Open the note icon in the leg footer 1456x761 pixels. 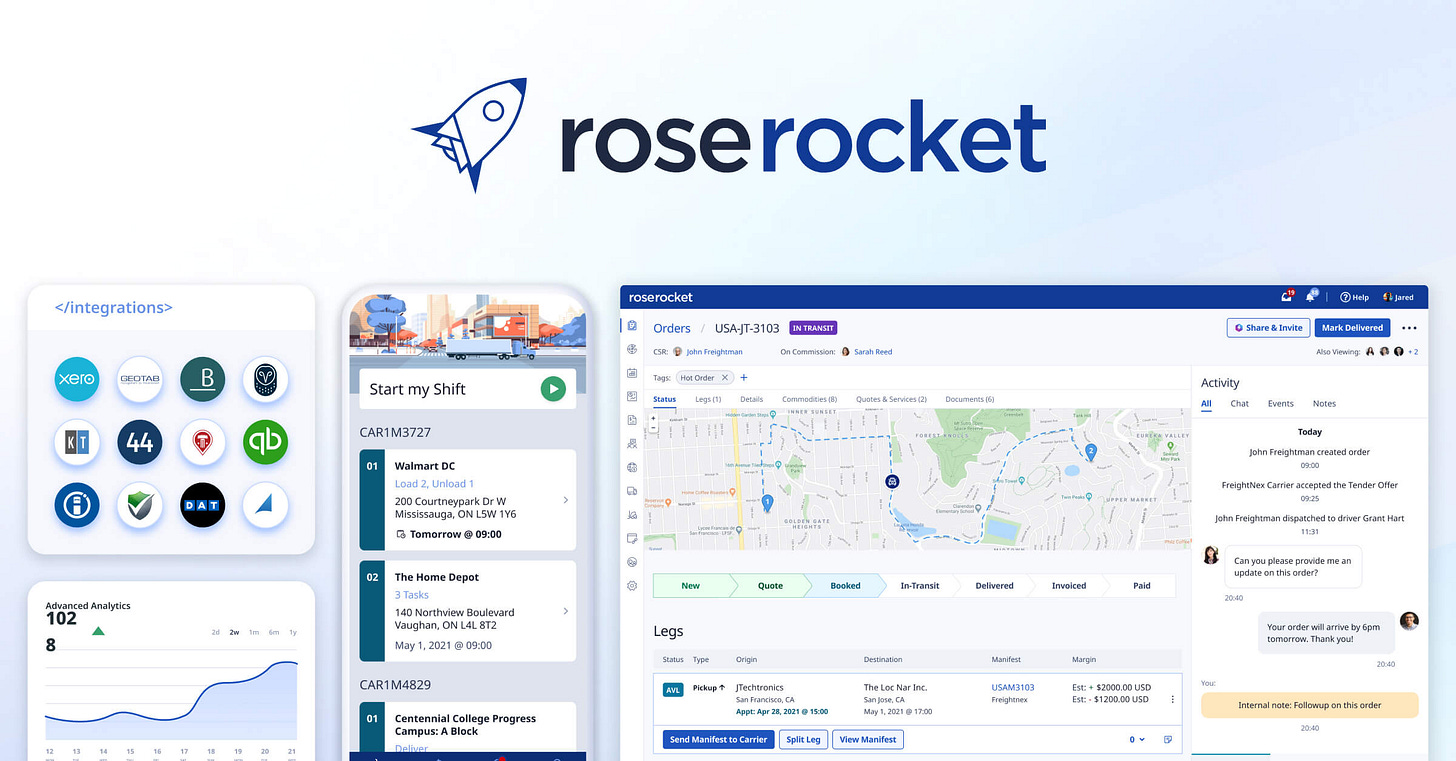point(1168,740)
